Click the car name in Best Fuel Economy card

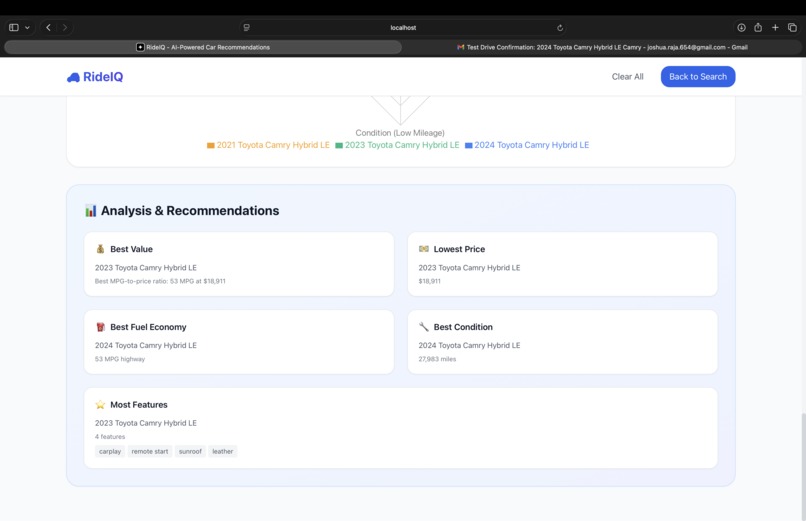coord(145,345)
